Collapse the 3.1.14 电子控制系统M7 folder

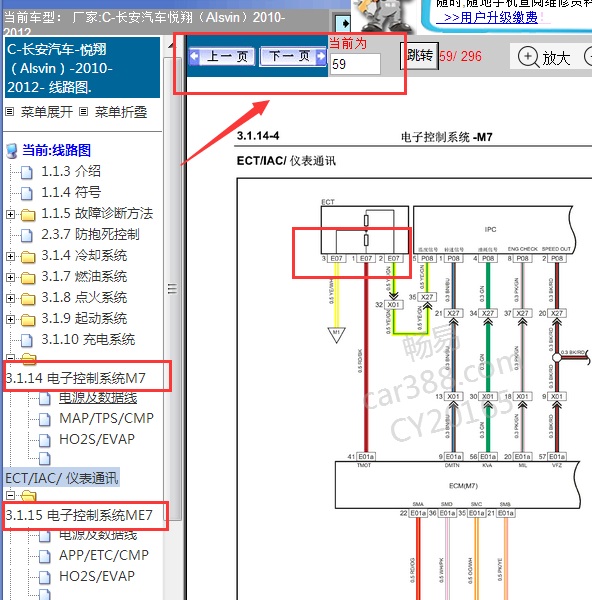[10, 358]
